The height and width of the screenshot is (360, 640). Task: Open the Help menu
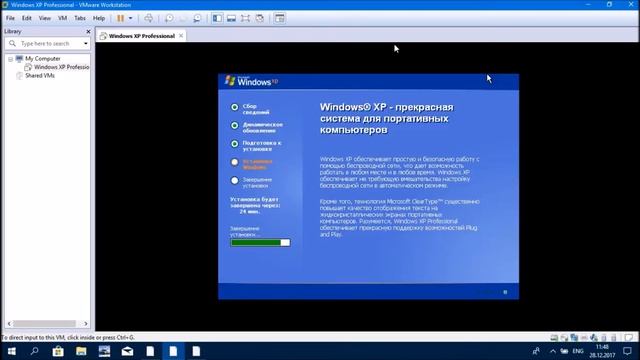click(99, 18)
